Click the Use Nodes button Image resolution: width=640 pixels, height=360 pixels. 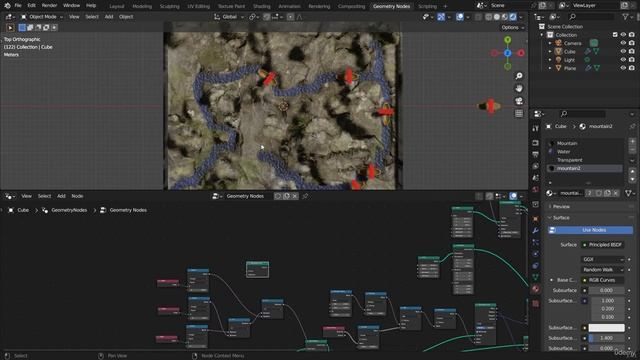click(x=590, y=230)
